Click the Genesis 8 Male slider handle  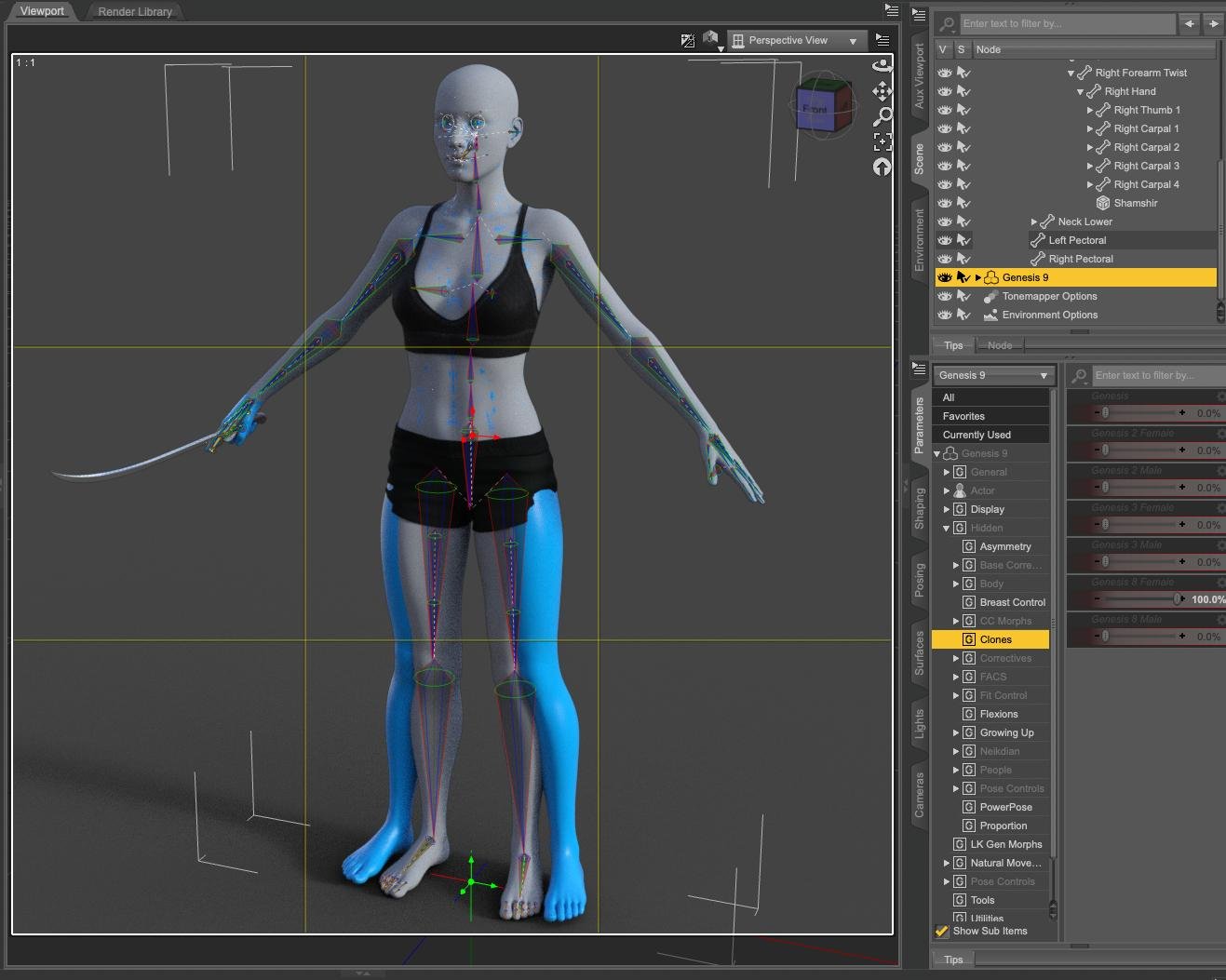tap(1105, 637)
